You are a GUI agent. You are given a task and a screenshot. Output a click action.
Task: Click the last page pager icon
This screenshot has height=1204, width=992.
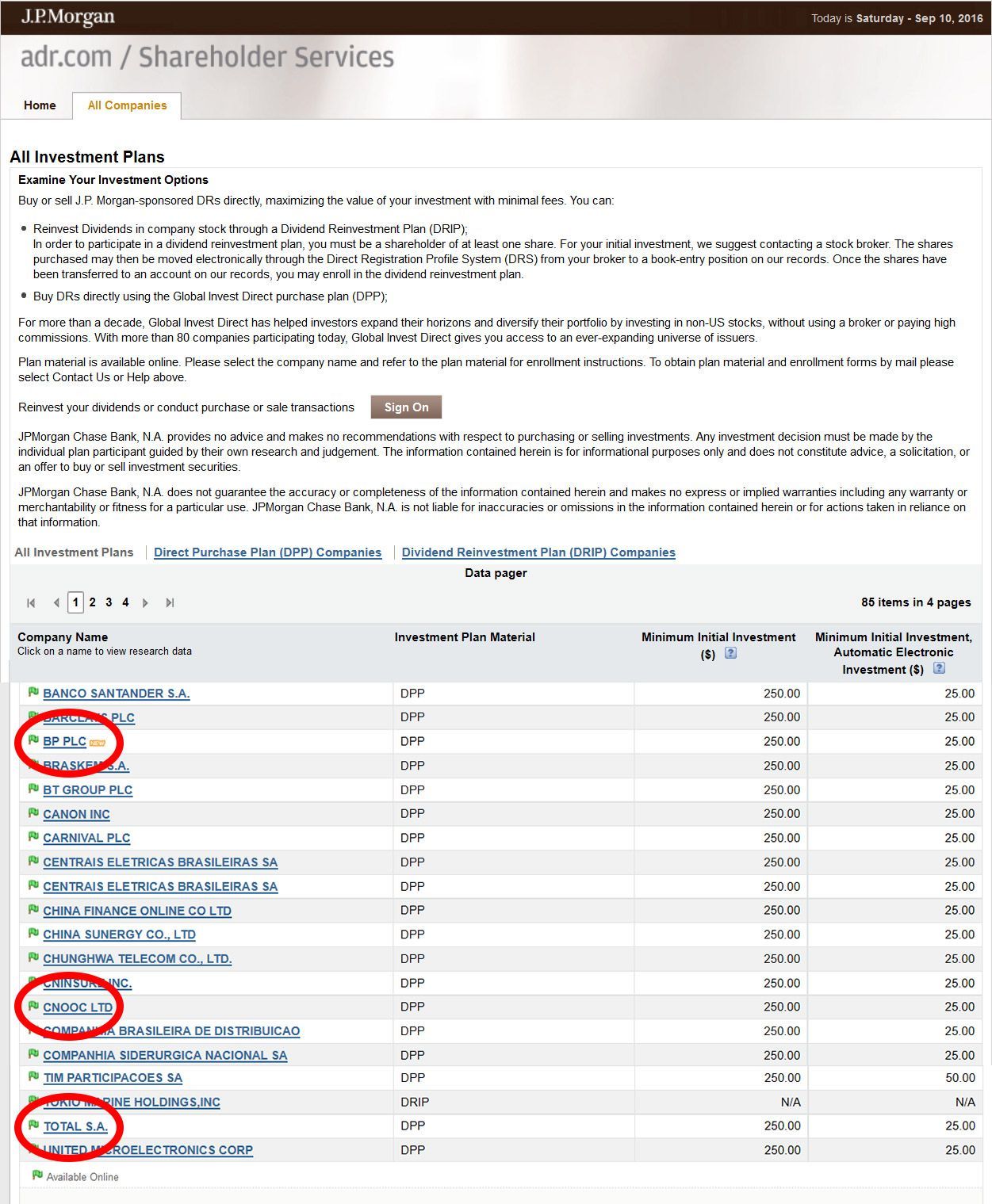point(170,603)
